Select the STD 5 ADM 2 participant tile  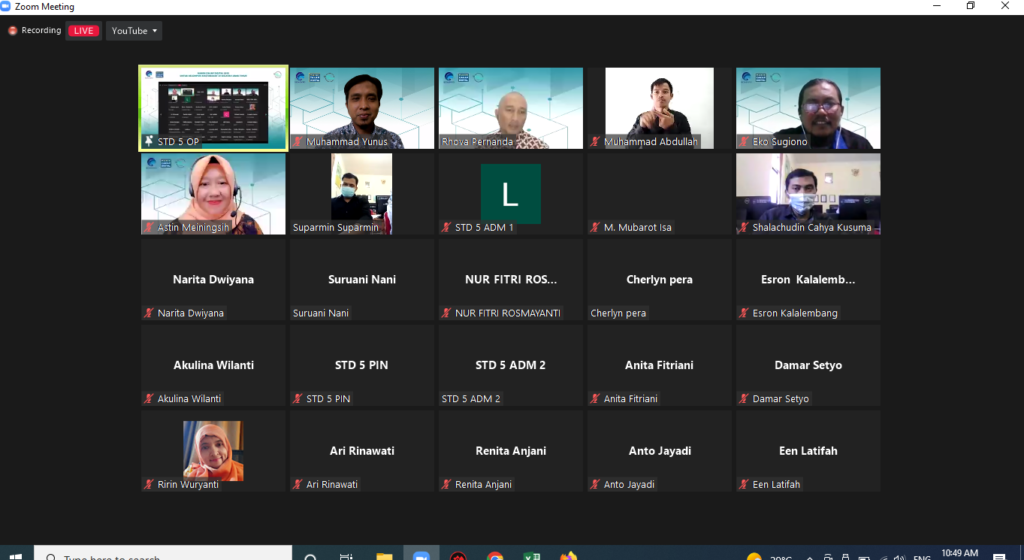point(510,366)
